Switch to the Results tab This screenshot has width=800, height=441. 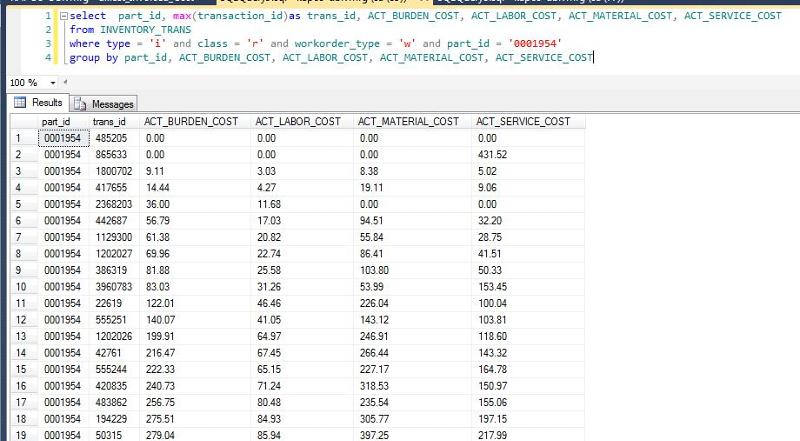point(39,103)
